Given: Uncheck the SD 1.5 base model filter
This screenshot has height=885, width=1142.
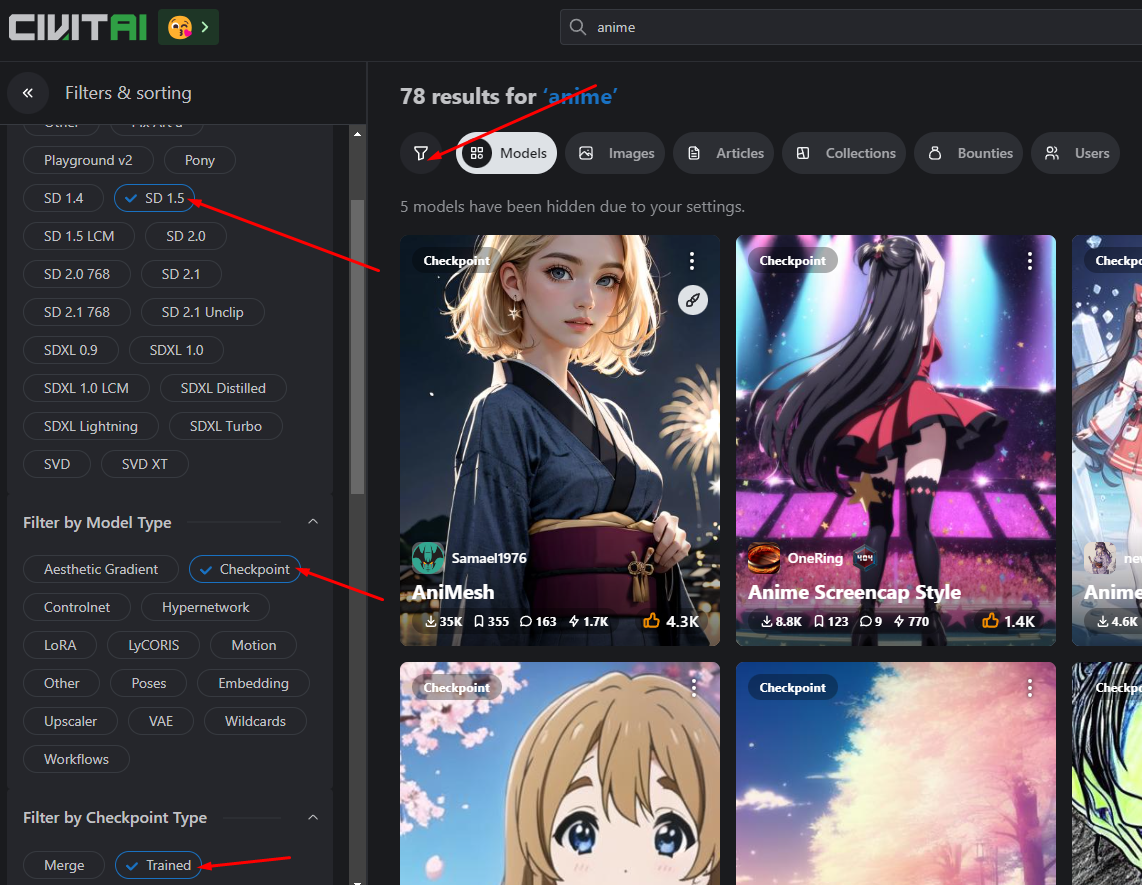Looking at the screenshot, I should pyautogui.click(x=155, y=198).
